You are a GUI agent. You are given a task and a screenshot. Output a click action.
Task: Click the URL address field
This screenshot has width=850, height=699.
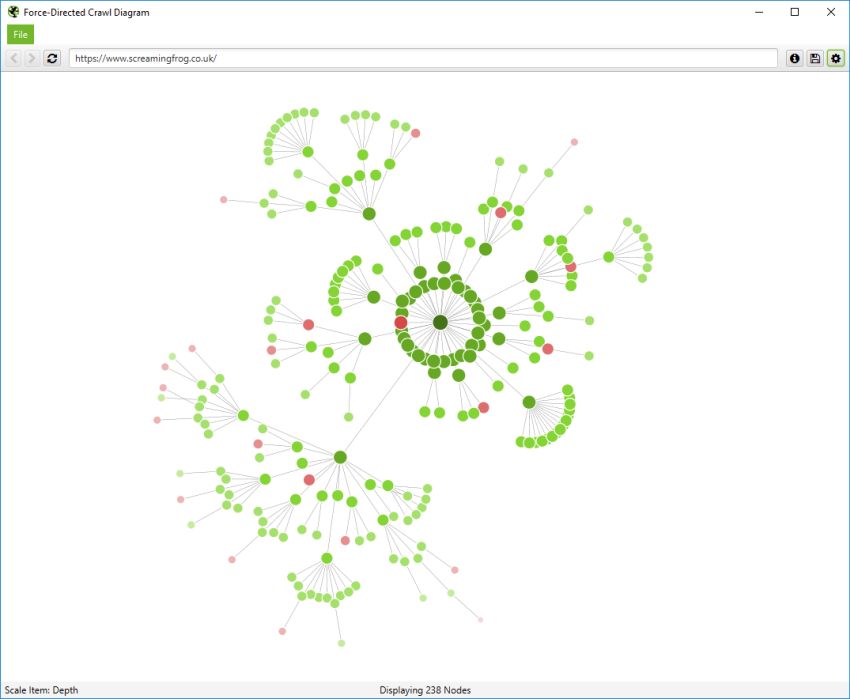(422, 59)
